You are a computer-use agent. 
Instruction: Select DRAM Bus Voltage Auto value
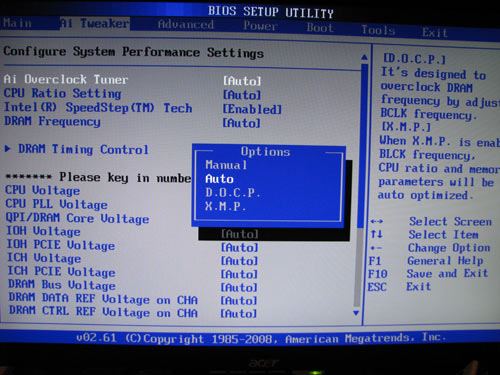(x=239, y=287)
